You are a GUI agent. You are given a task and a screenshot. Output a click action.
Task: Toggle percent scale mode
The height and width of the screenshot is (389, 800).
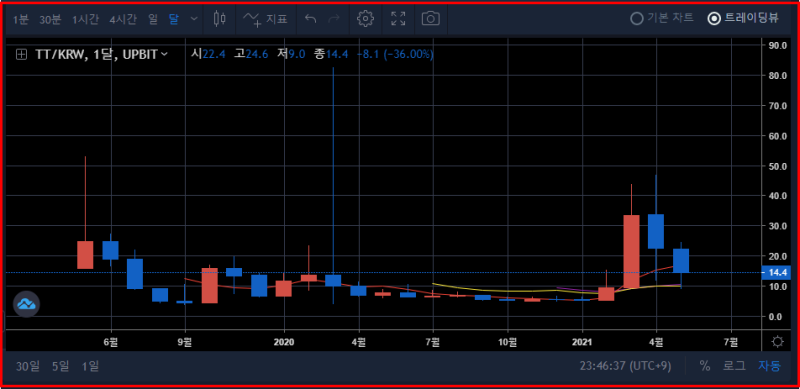point(705,366)
